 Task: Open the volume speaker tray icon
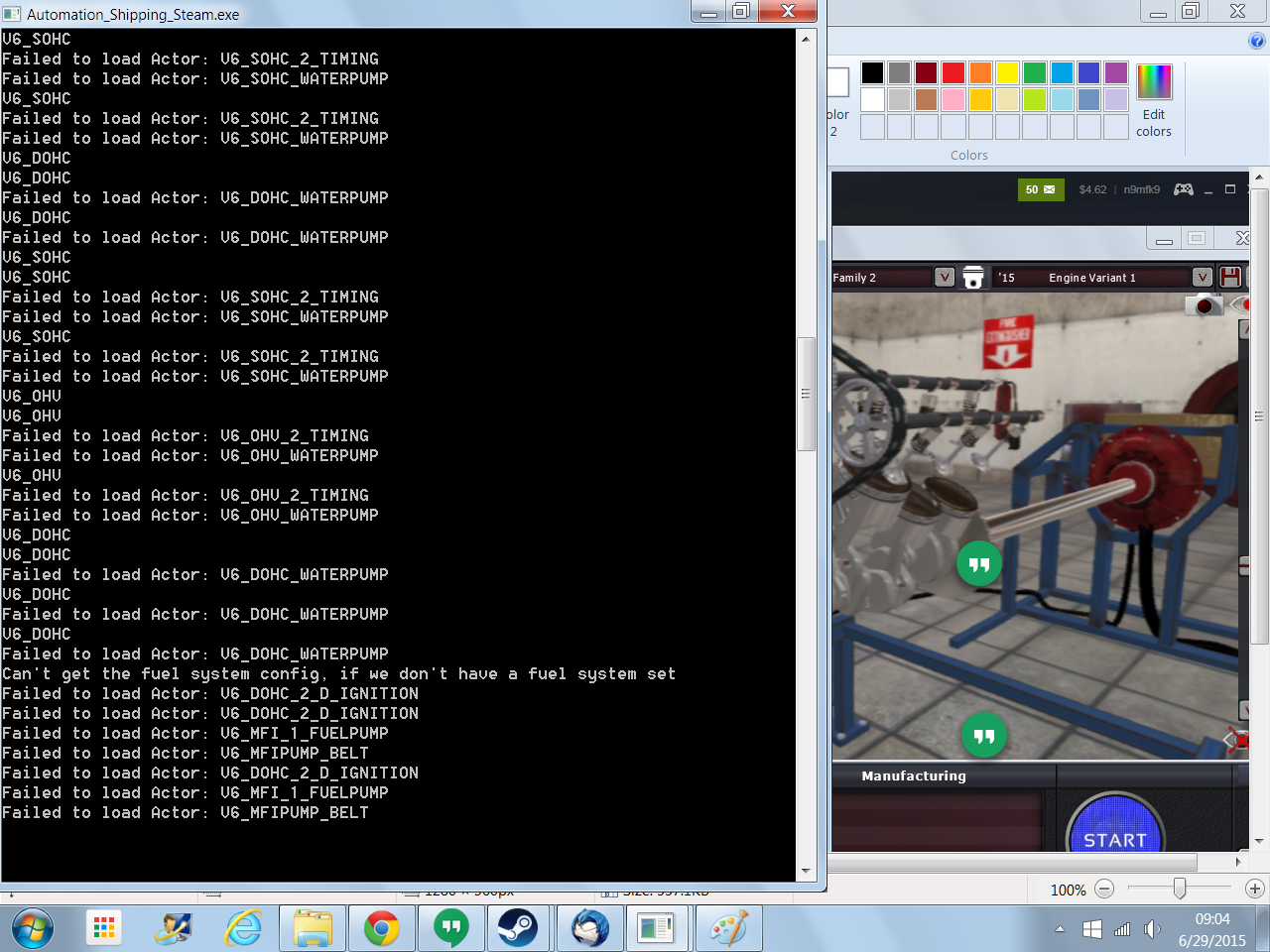(1151, 929)
